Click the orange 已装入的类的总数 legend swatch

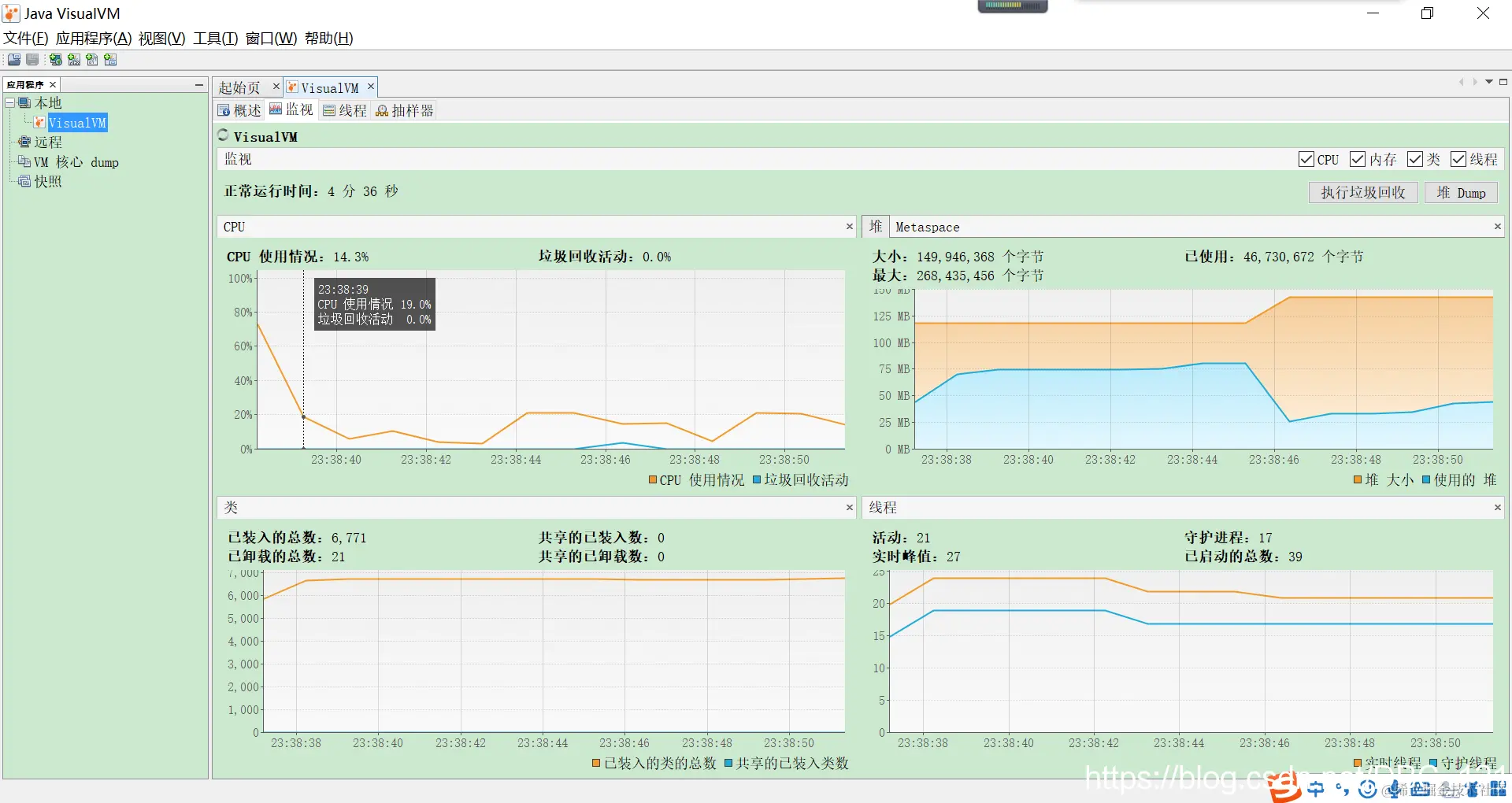tap(597, 764)
